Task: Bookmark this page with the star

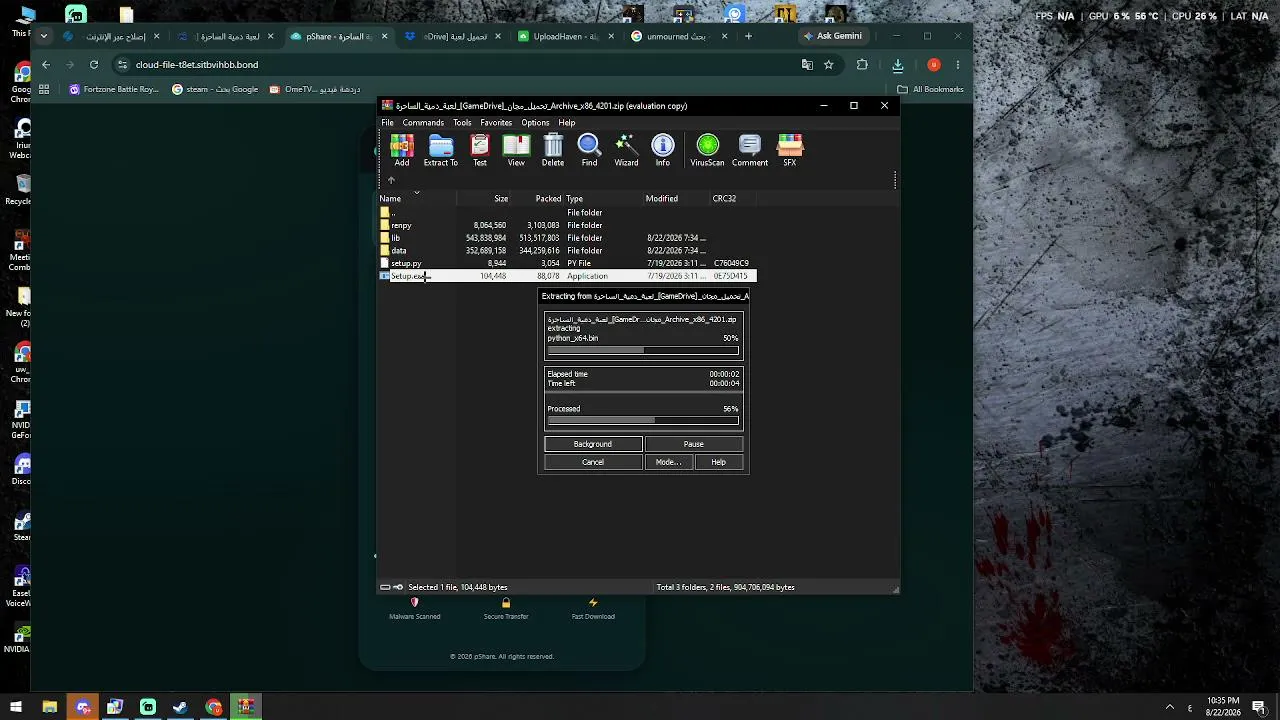Action: click(x=828, y=65)
